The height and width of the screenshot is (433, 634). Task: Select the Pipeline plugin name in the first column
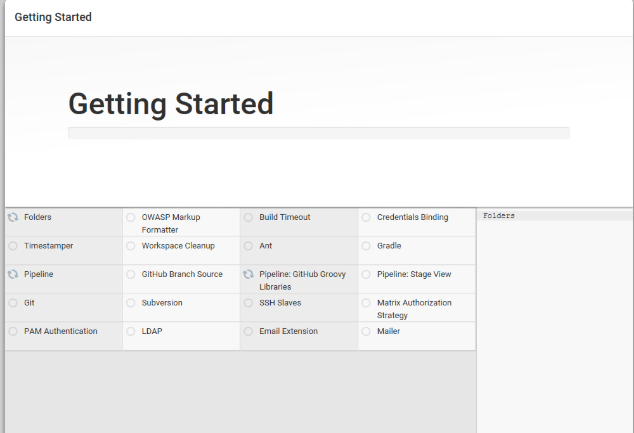tap(38, 274)
